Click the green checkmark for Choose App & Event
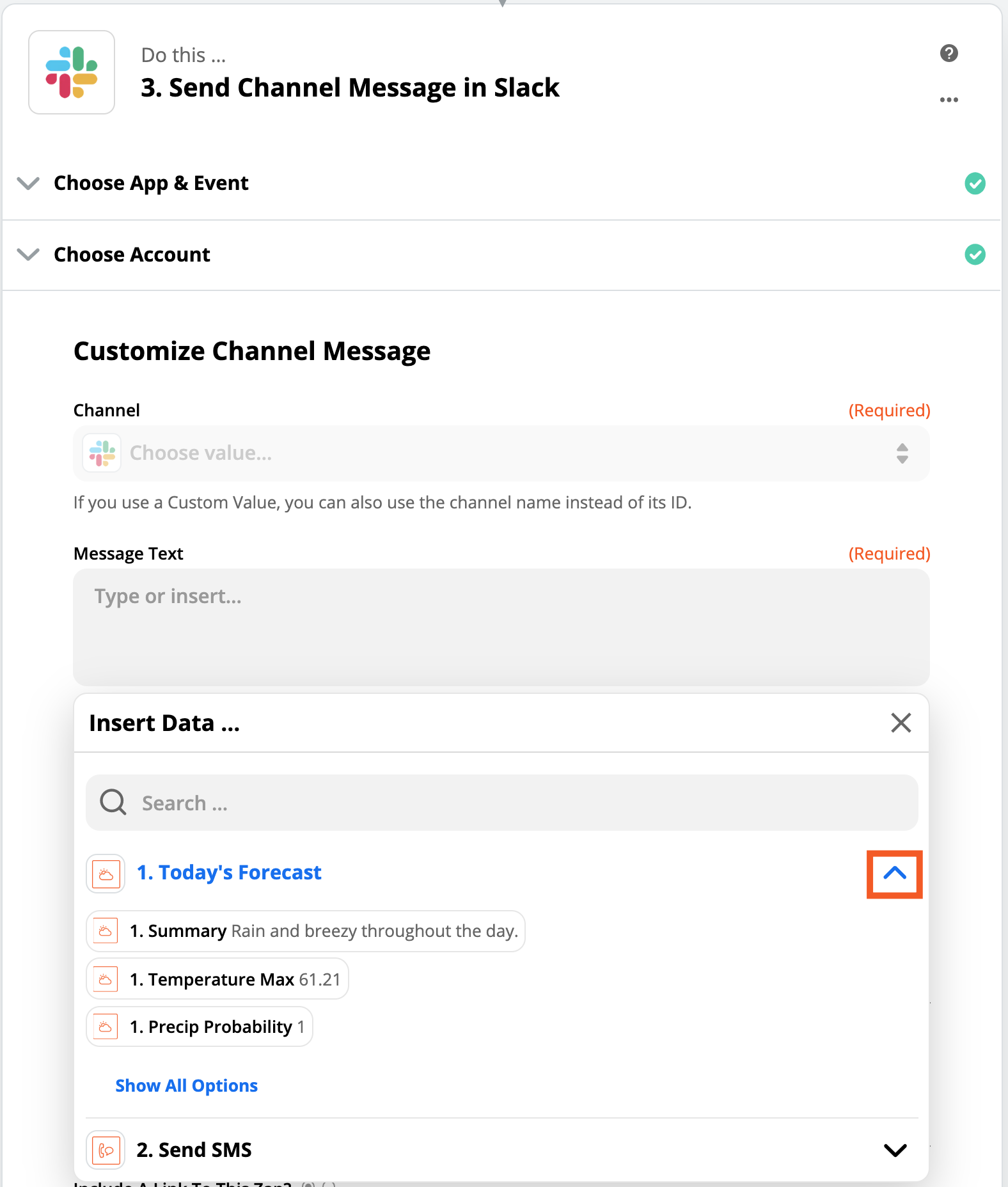 (974, 184)
